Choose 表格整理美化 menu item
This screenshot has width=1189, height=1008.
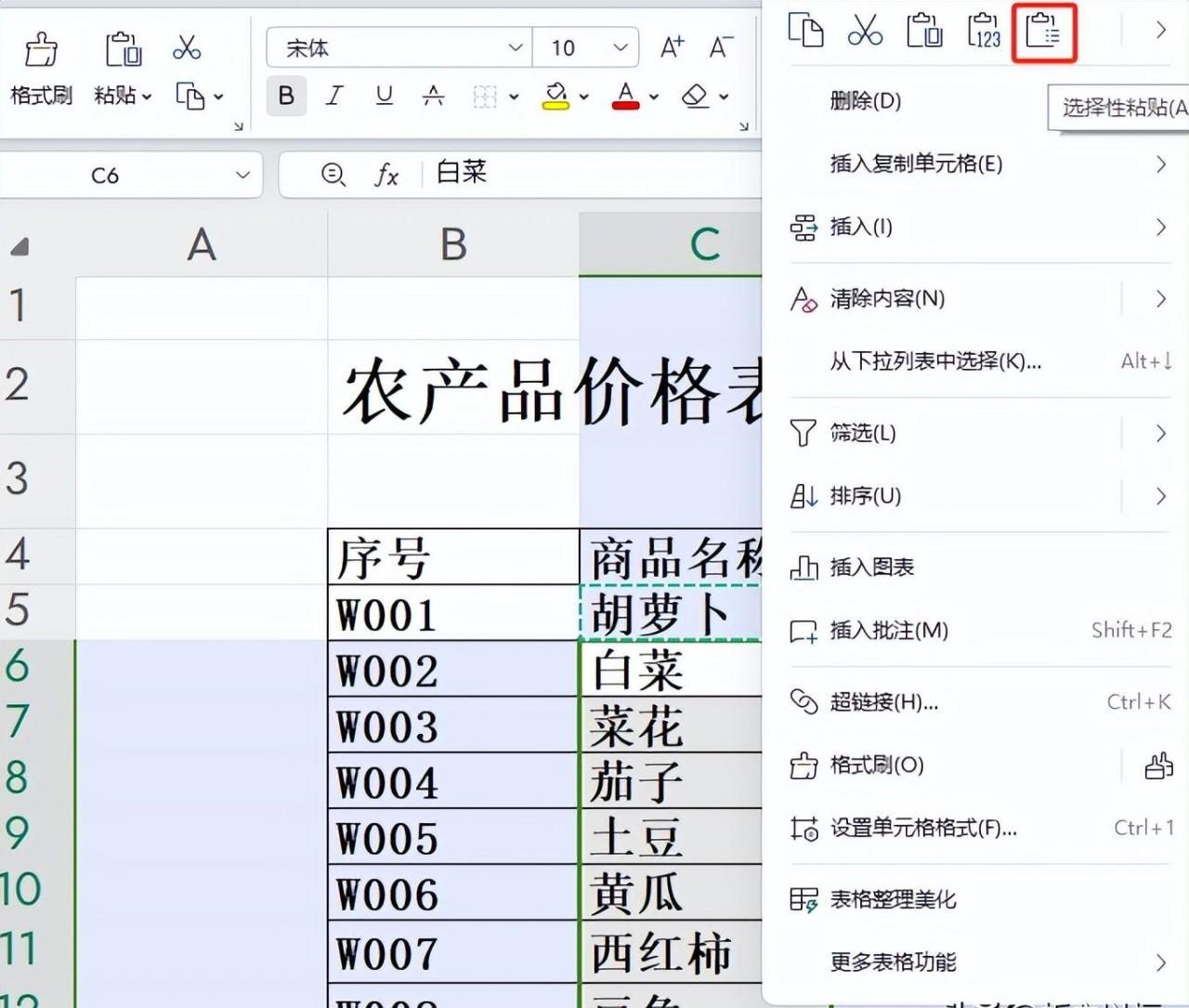tap(980, 899)
